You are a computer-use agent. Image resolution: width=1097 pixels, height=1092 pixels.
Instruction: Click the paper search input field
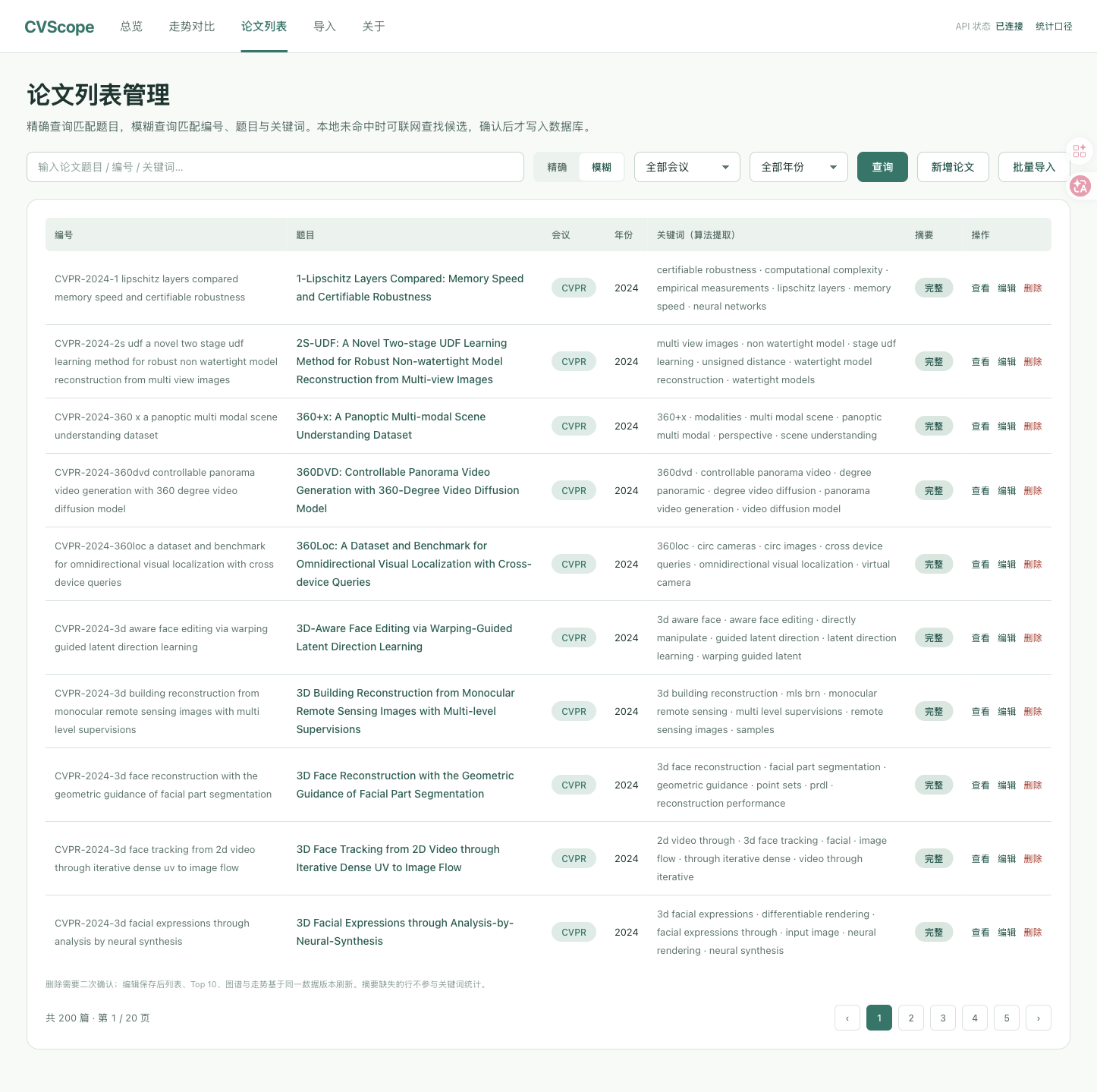(275, 167)
